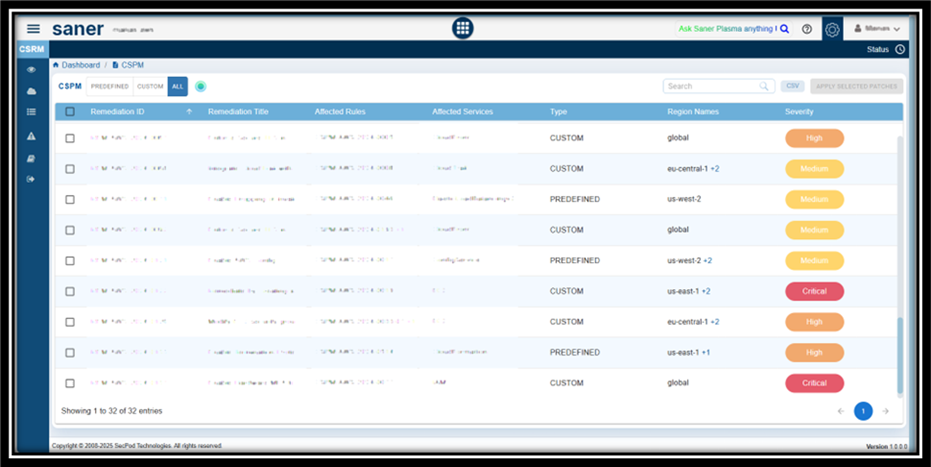Select the exit arrow sidebar icon

pyautogui.click(x=31, y=179)
